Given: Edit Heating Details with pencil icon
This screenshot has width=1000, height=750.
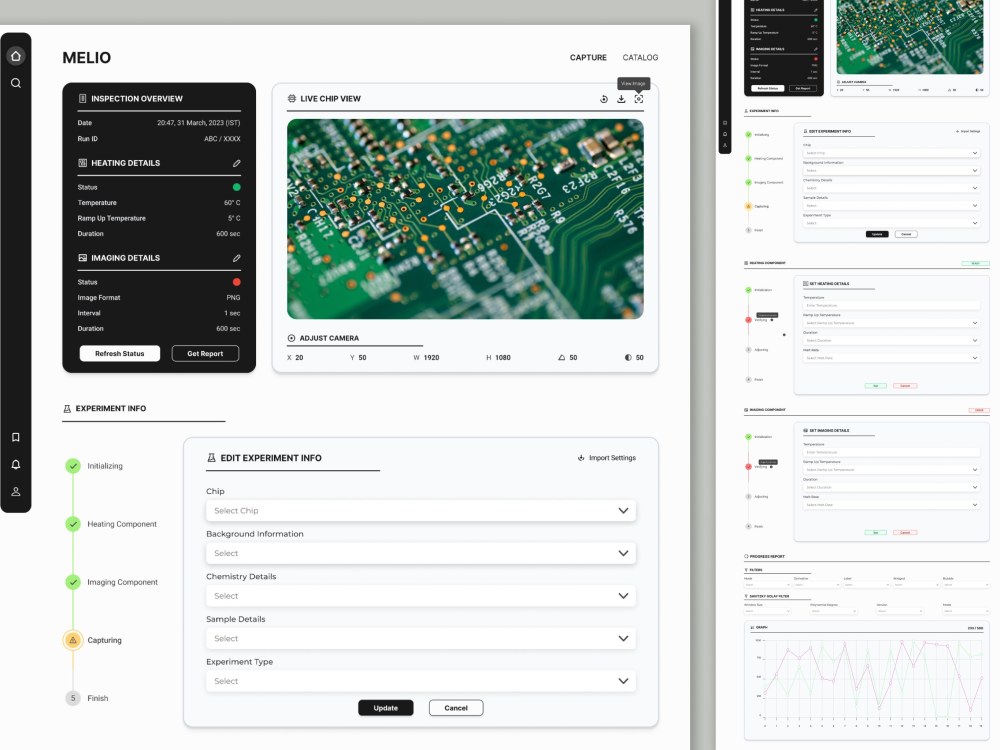Looking at the screenshot, I should [x=237, y=163].
